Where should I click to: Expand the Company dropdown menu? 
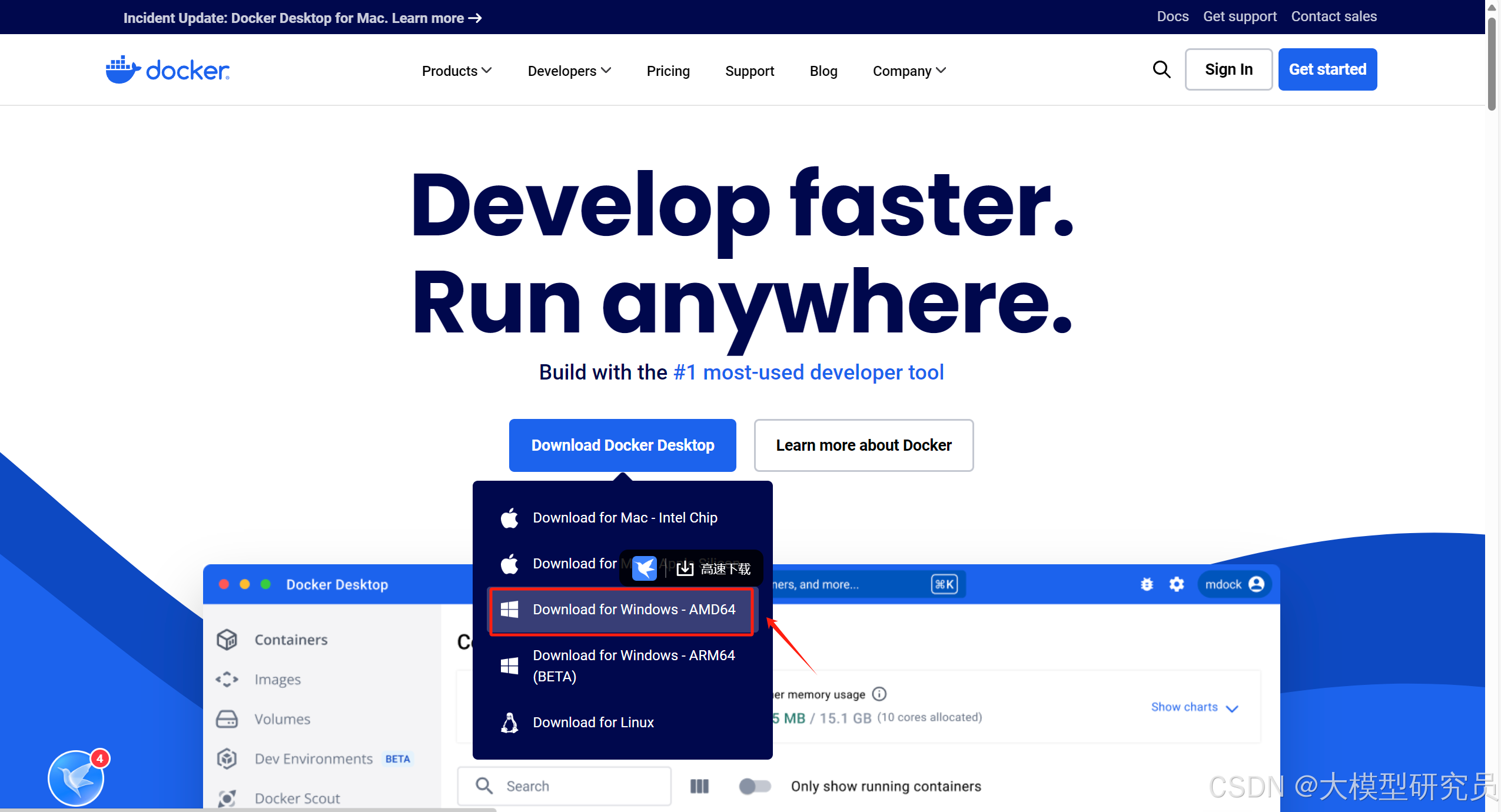coord(909,71)
